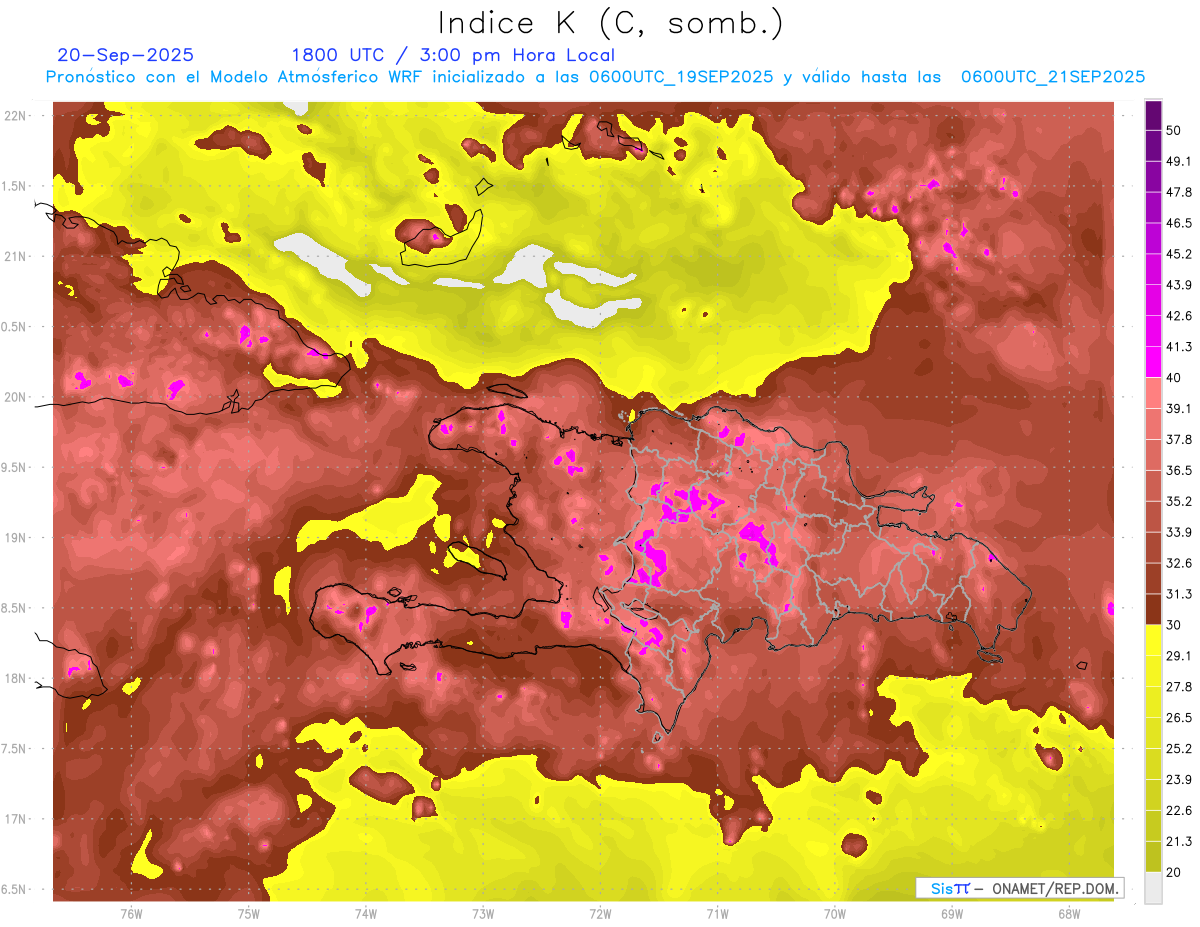Click the "1800 UTC / 3:00 pm Hora Local" text
The height and width of the screenshot is (927, 1200).
coord(453,55)
